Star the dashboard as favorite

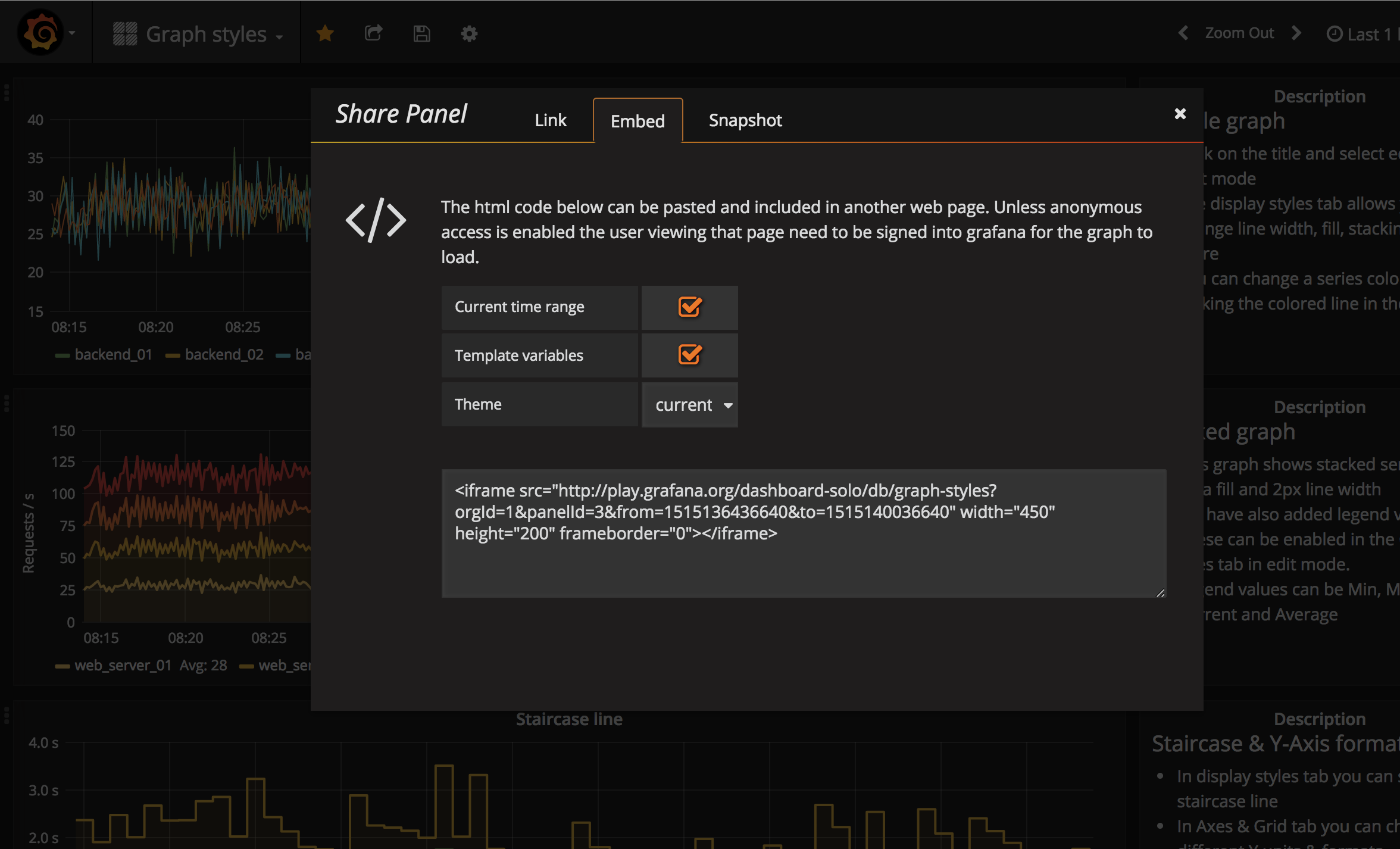[x=325, y=34]
